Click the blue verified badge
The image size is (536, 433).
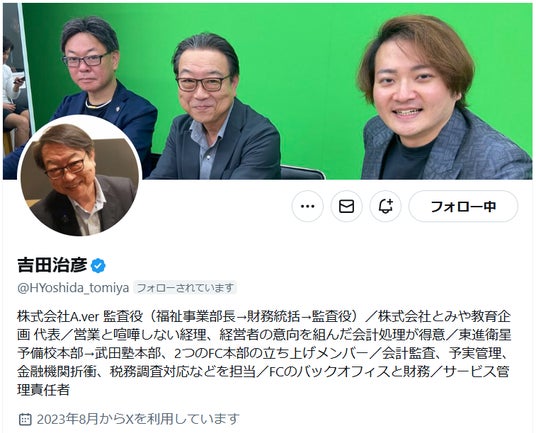[x=98, y=266]
